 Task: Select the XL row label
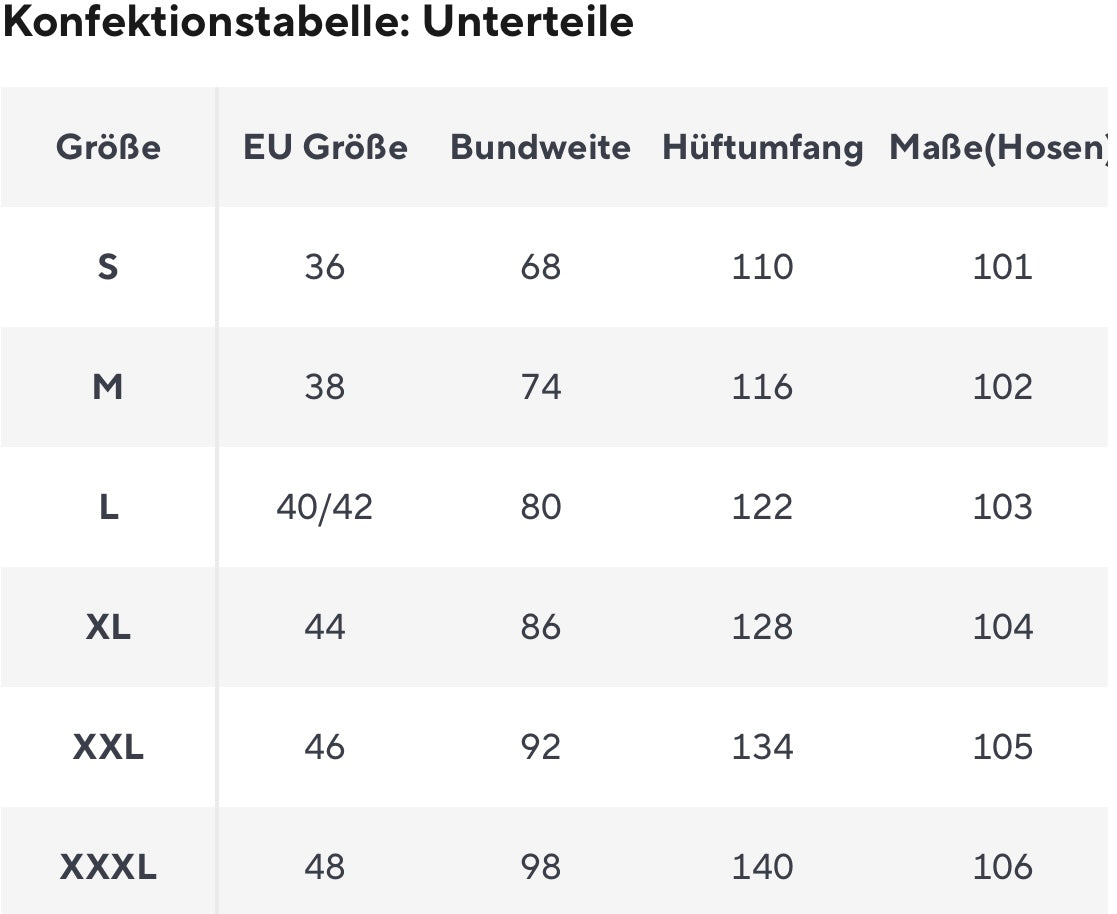108,627
